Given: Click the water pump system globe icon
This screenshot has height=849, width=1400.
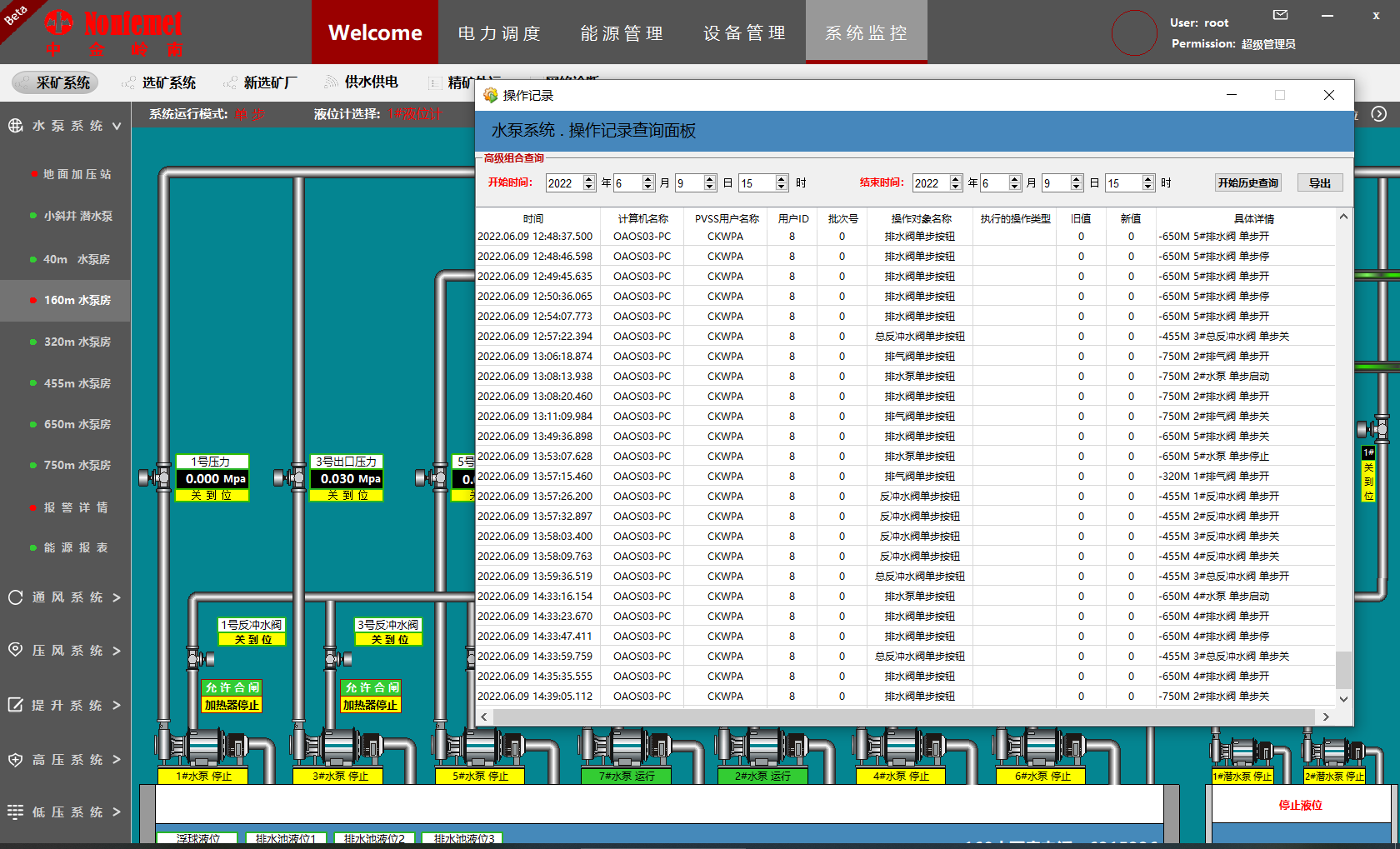Looking at the screenshot, I should (x=15, y=126).
